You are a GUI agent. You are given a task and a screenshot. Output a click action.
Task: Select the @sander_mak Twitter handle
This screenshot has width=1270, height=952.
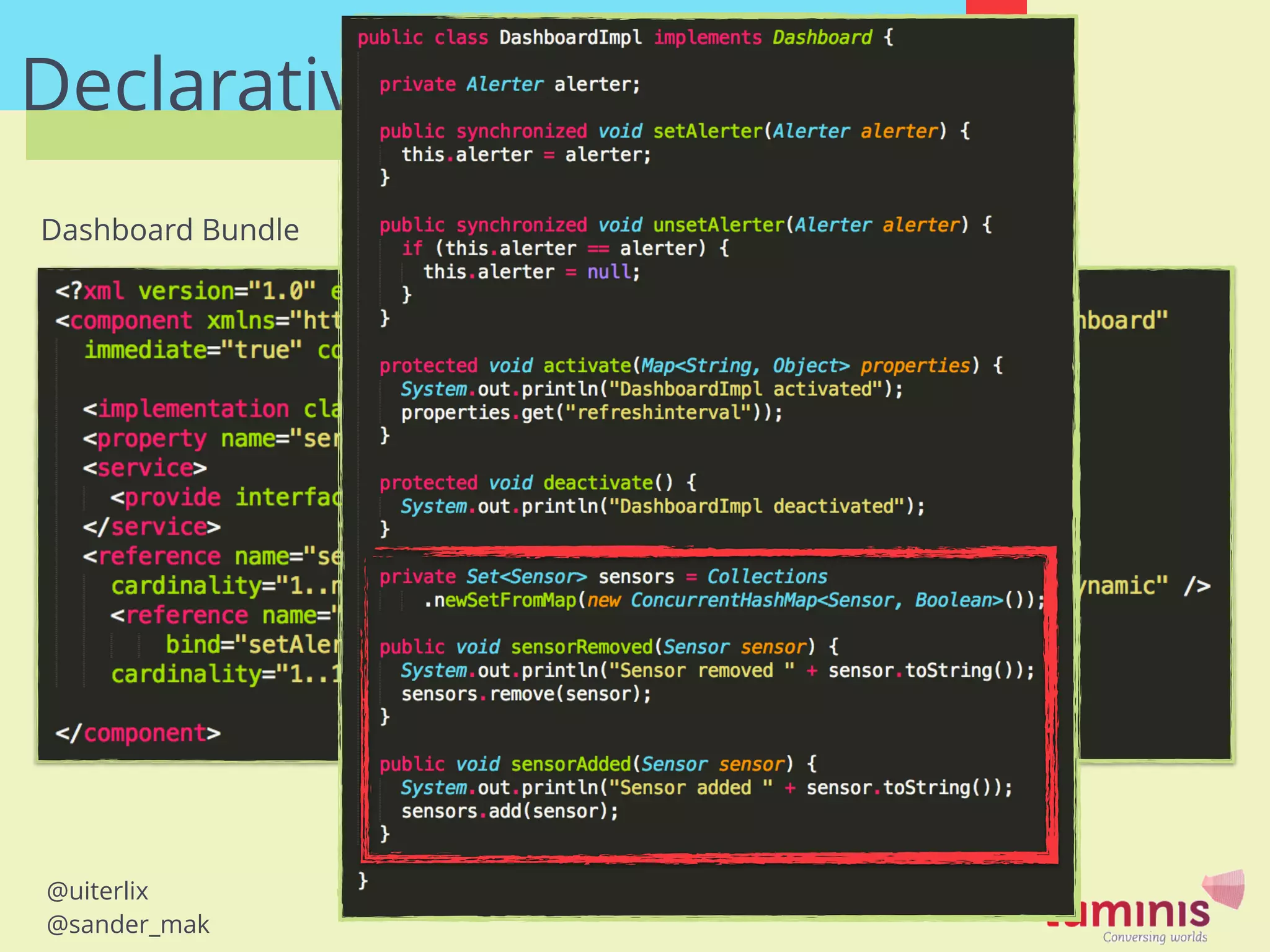point(128,924)
